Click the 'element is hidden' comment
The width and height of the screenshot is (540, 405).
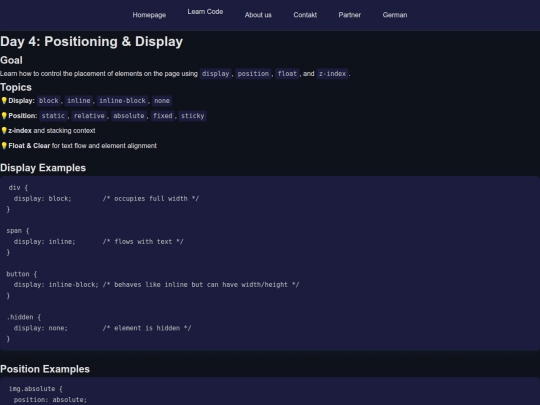click(x=147, y=328)
